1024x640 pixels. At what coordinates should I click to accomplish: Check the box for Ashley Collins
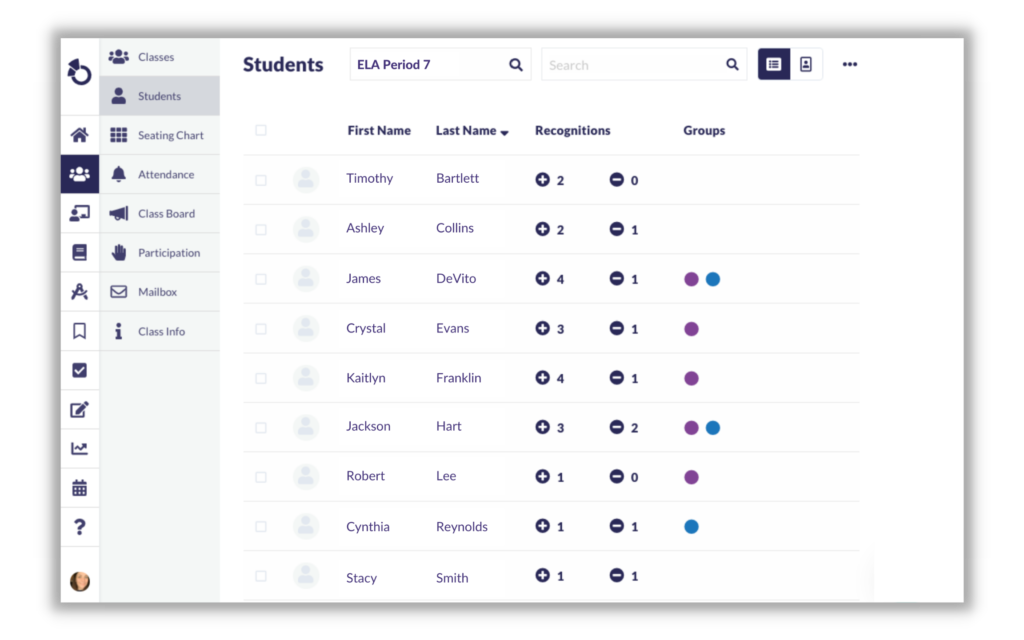261,230
